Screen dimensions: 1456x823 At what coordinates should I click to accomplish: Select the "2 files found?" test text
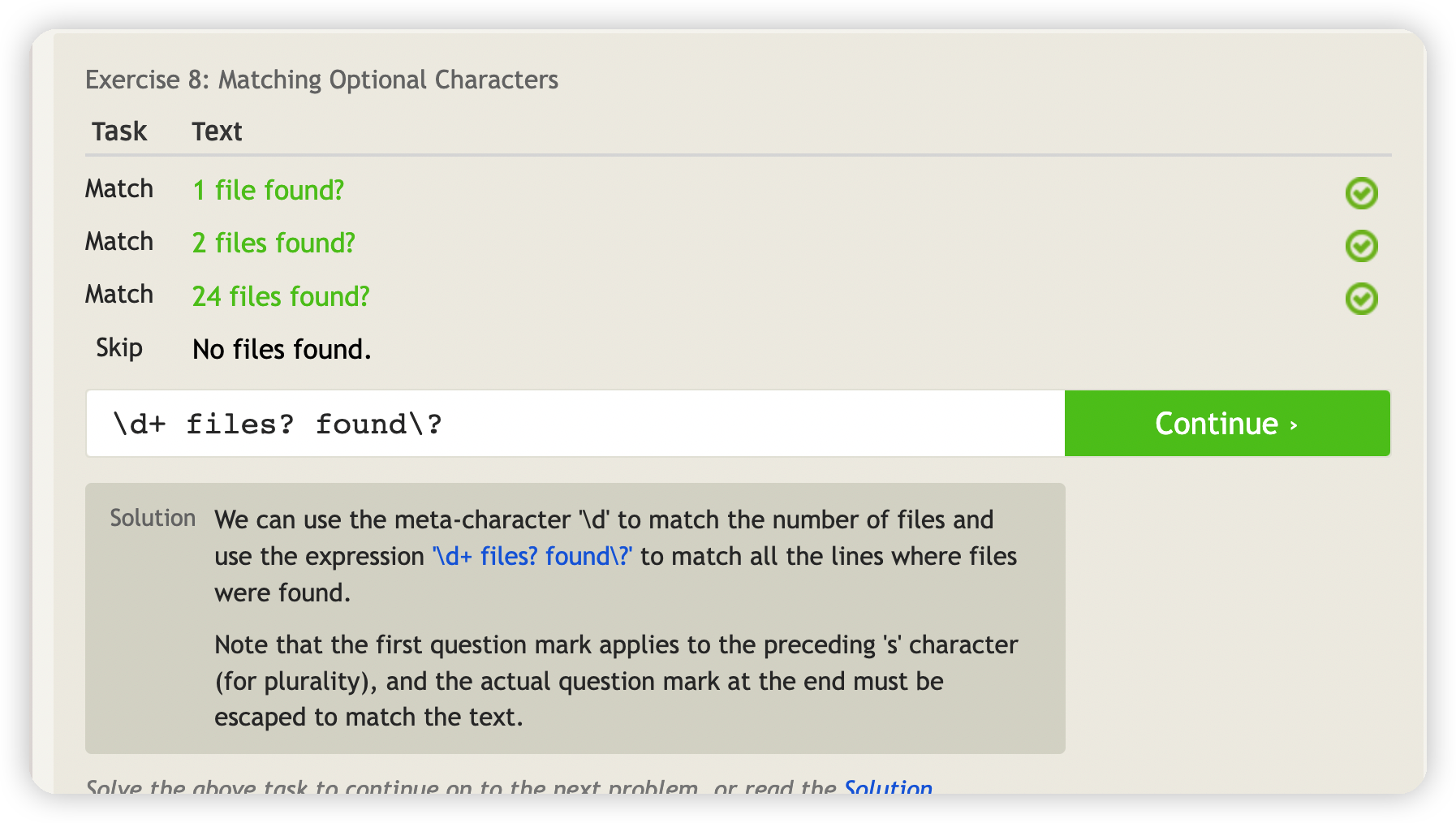[274, 243]
